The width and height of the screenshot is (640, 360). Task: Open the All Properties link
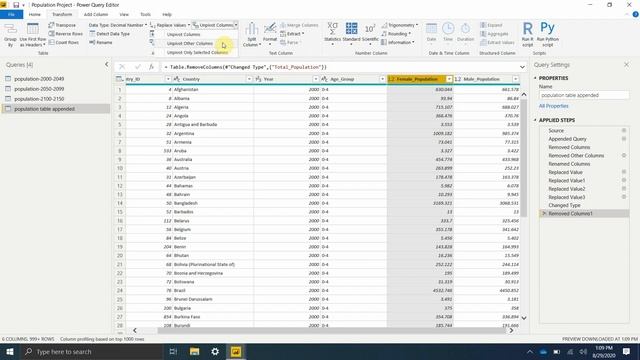pyautogui.click(x=553, y=106)
